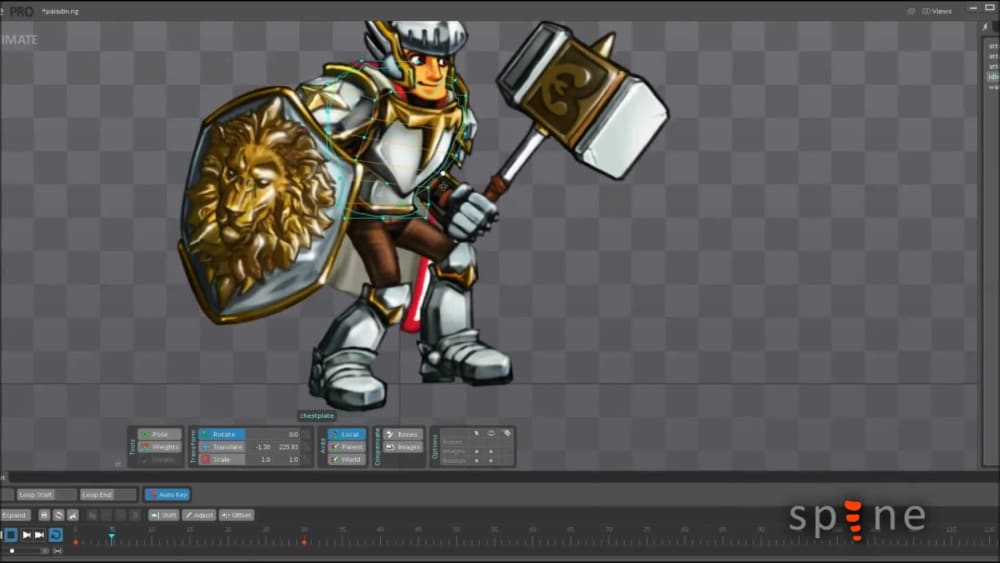Select the red keyframe at frame 30
The image size is (1000, 563).
[x=304, y=542]
